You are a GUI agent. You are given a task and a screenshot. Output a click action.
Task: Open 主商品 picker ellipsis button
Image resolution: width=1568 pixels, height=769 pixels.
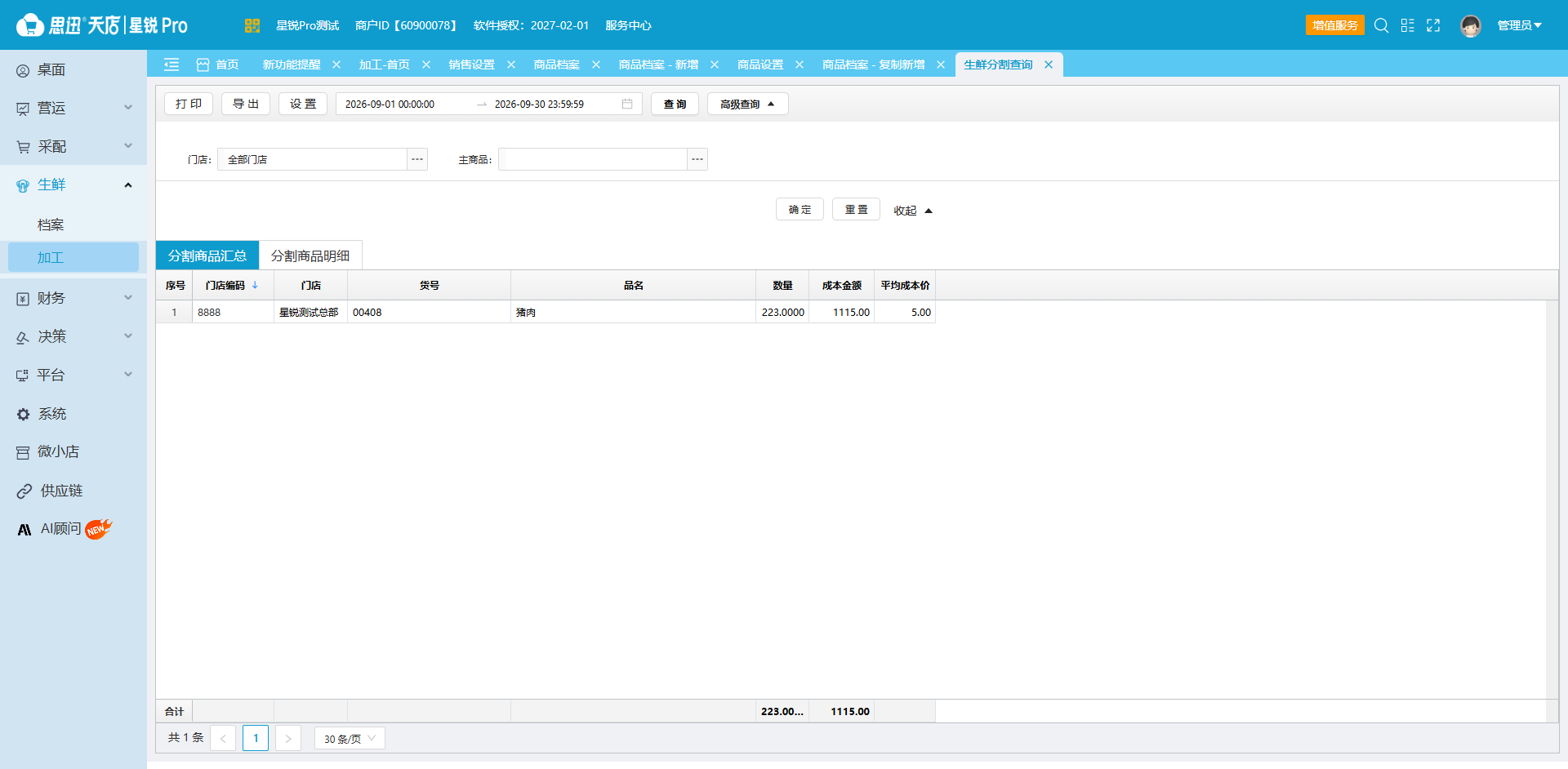[697, 159]
